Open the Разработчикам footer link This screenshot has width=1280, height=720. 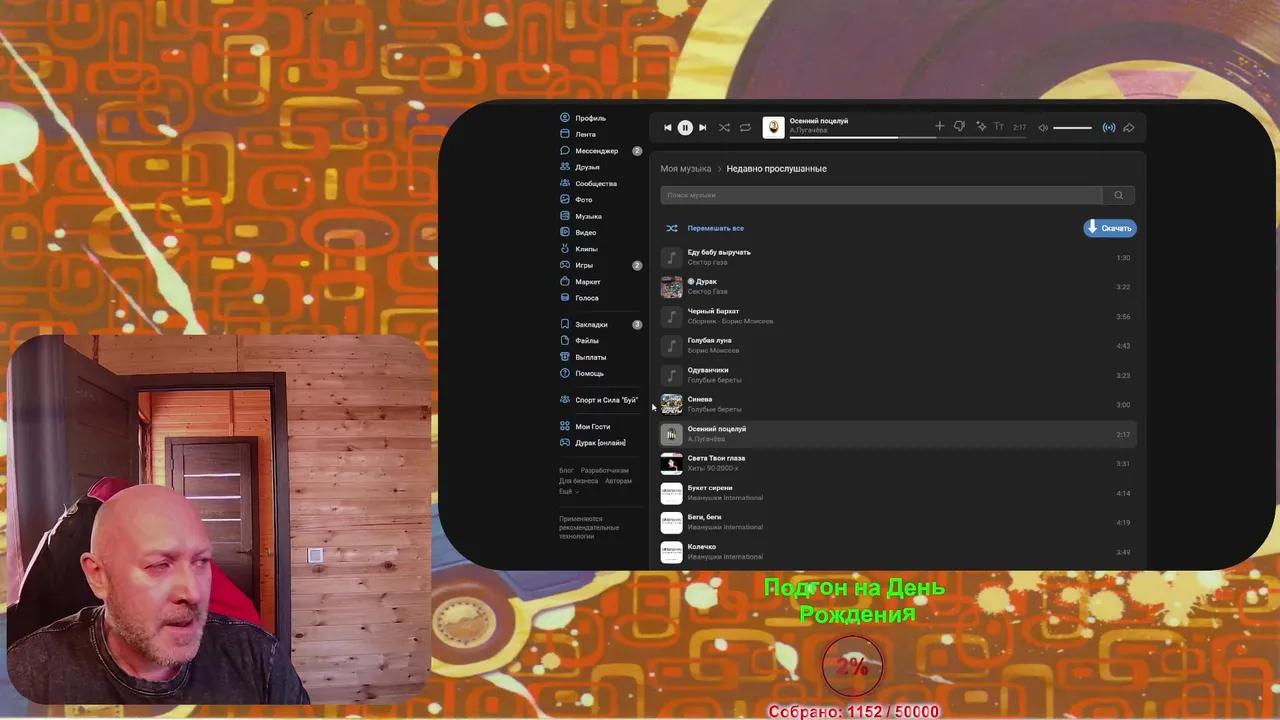pyautogui.click(x=605, y=470)
